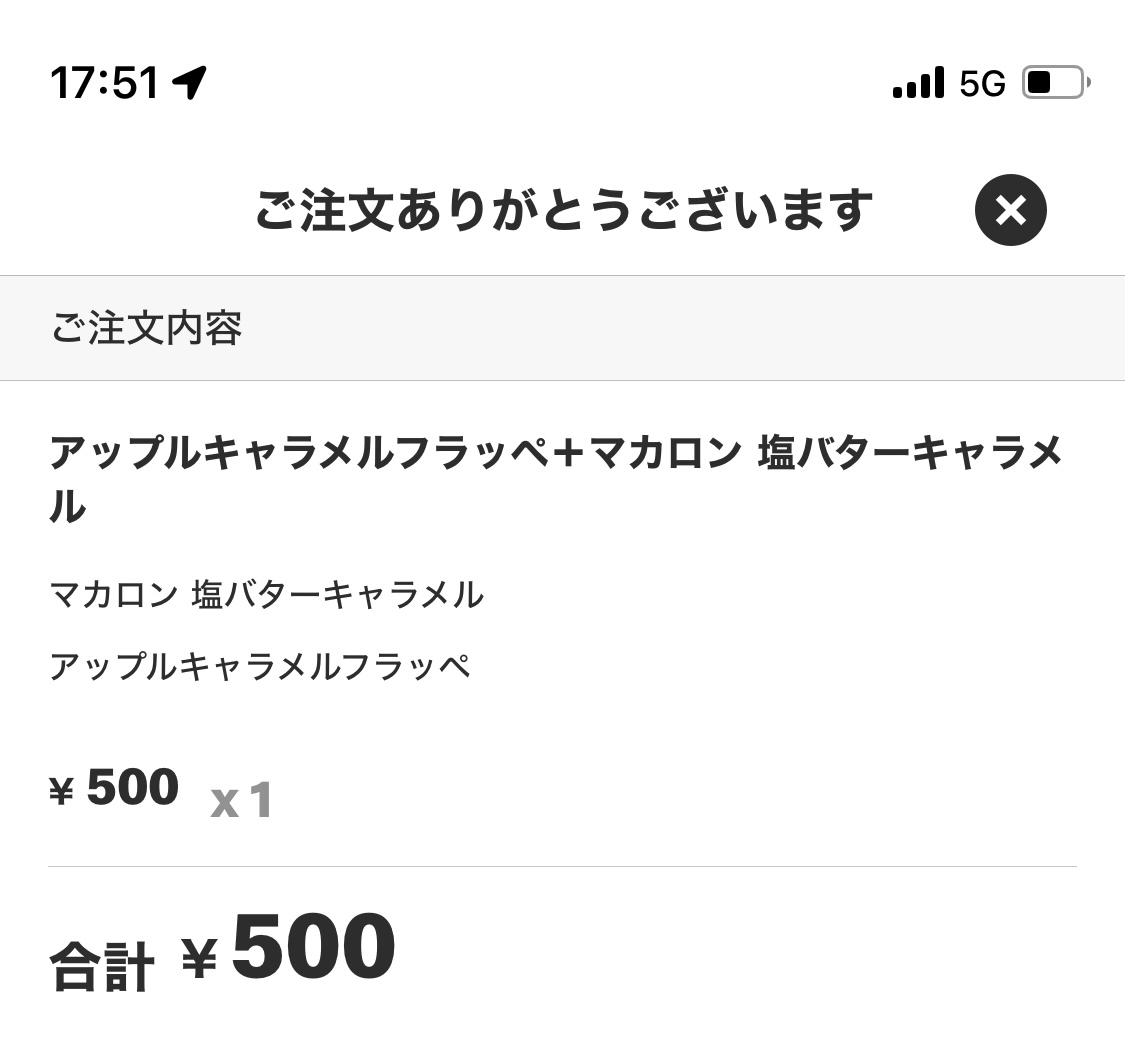1125x1042 pixels.
Task: Close the order confirmation screen
Action: [1010, 210]
